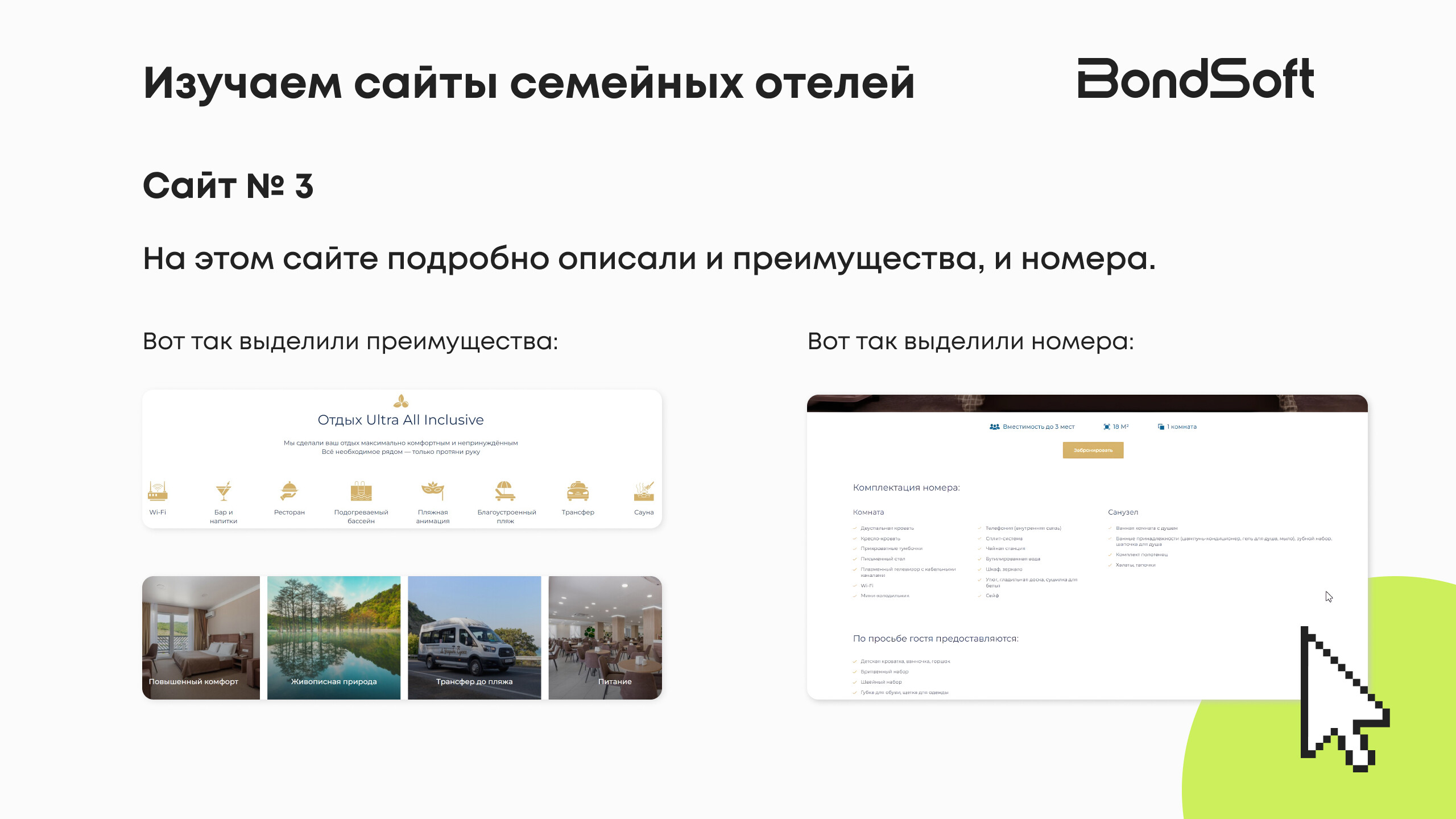The image size is (1456, 819).
Task: Click the Вместимость до 3 мест text
Action: [x=1039, y=427]
